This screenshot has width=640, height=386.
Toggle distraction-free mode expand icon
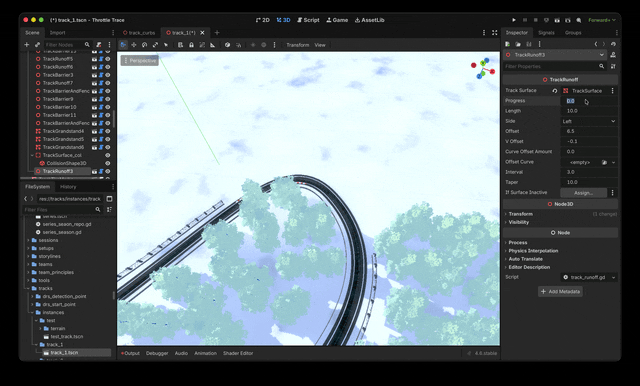point(495,33)
